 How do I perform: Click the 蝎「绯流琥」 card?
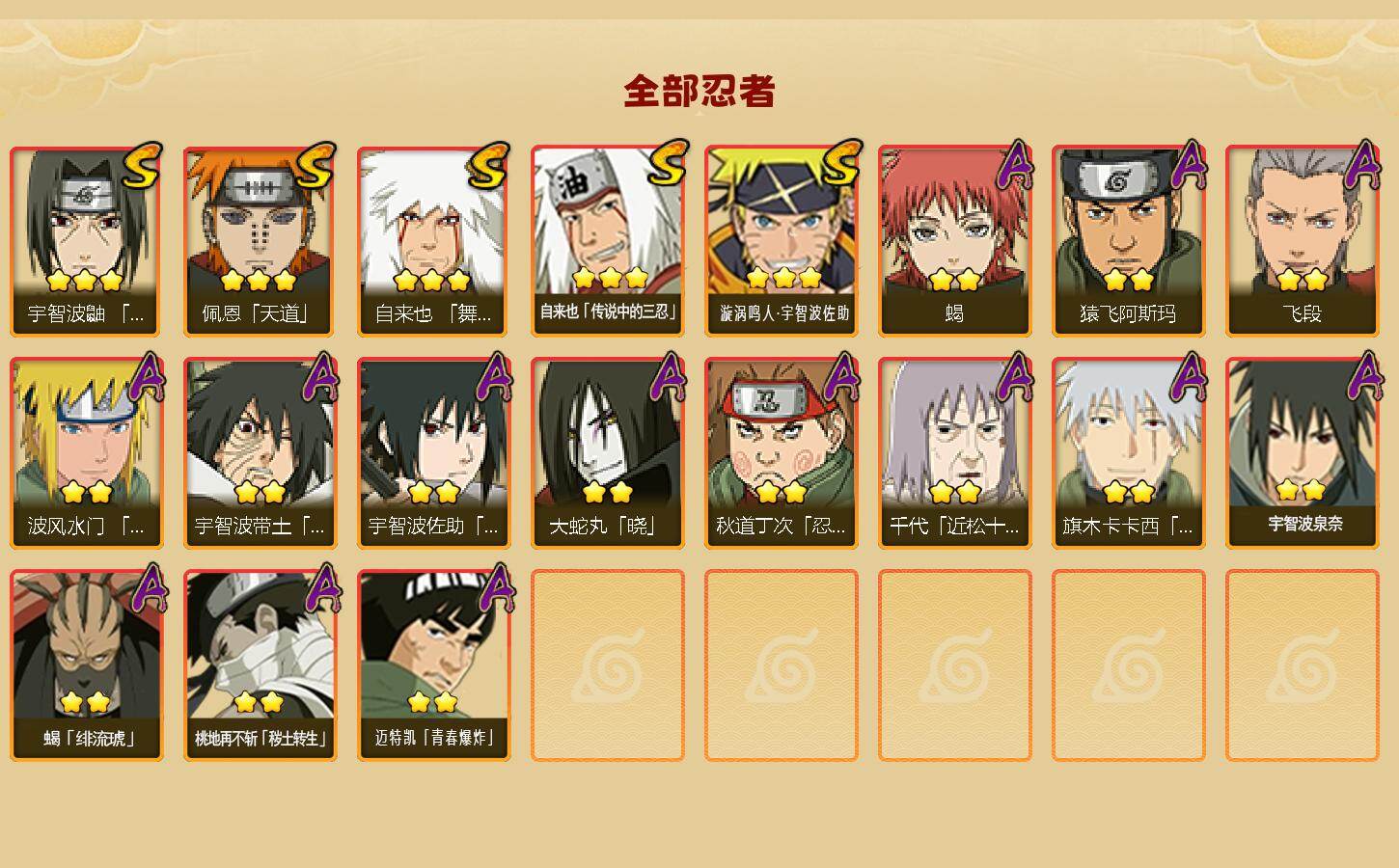87,665
